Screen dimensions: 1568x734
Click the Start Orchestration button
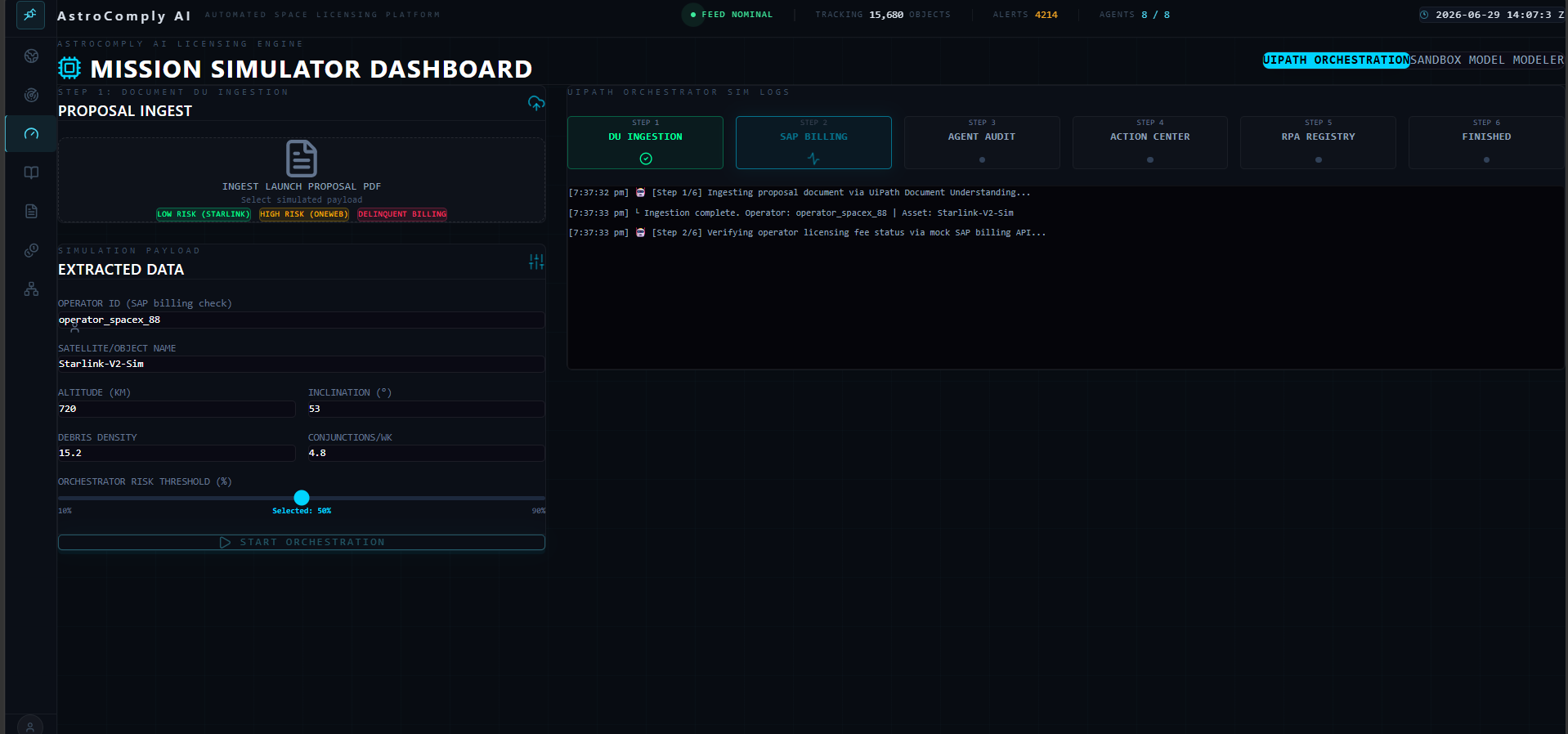pyautogui.click(x=302, y=542)
